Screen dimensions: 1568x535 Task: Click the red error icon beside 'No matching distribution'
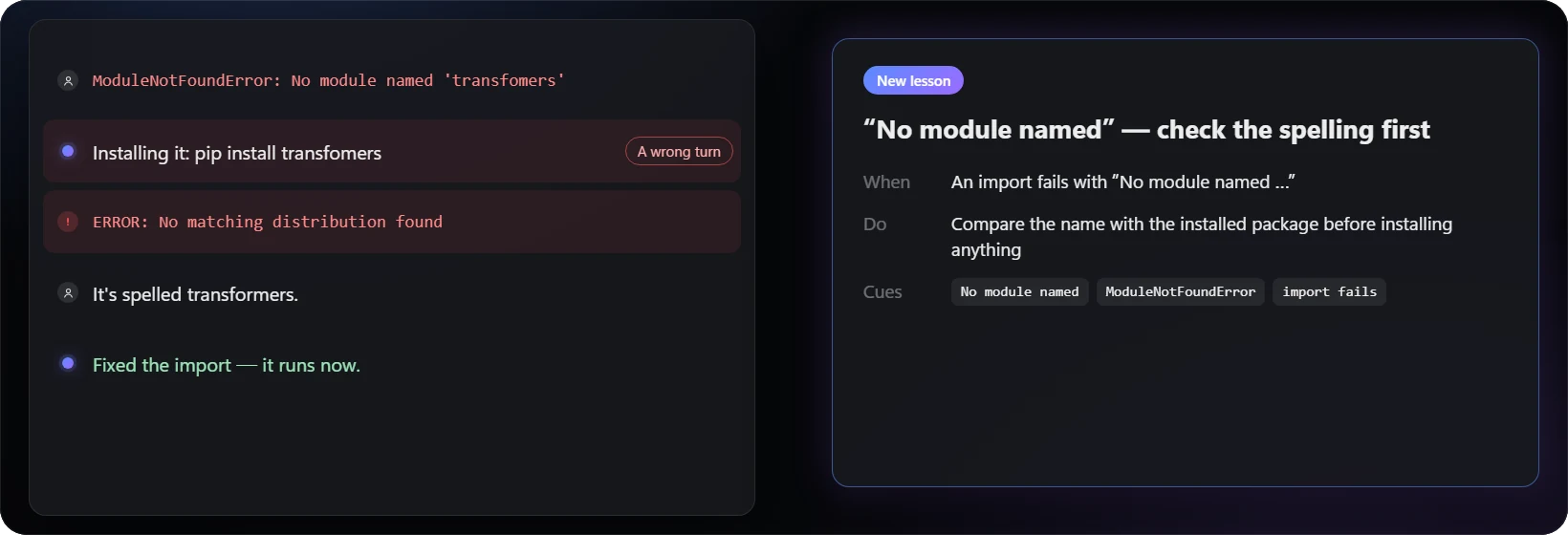(68, 222)
